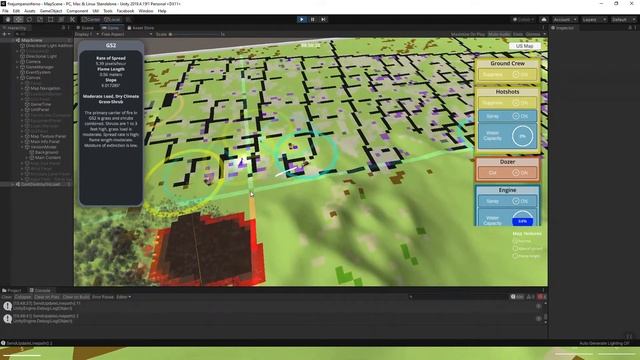Collapse the MapScene hierarchy root
The width and height of the screenshot is (640, 360).
[13, 40]
